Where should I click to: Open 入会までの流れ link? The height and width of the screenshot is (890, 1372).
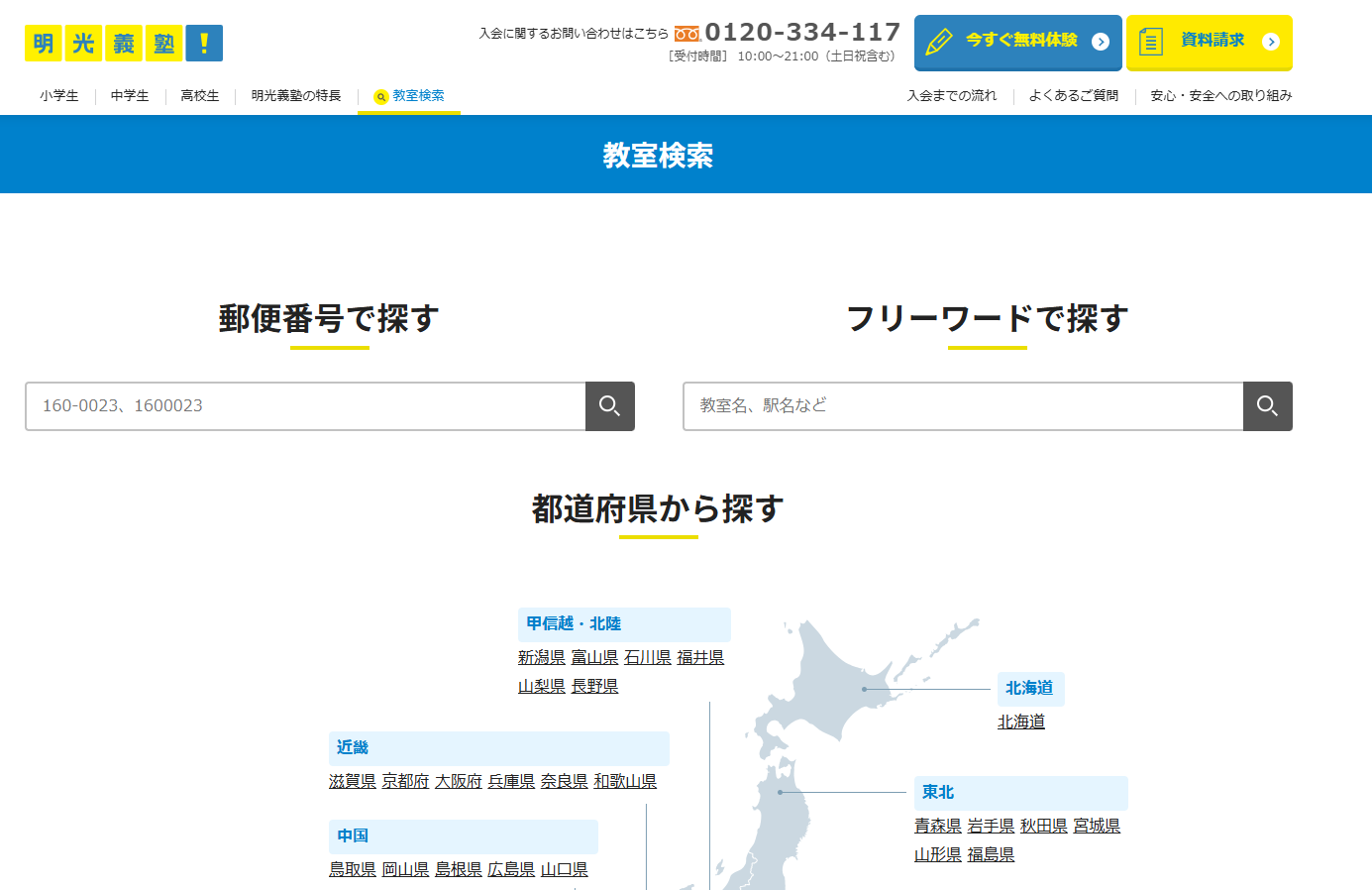tap(952, 96)
